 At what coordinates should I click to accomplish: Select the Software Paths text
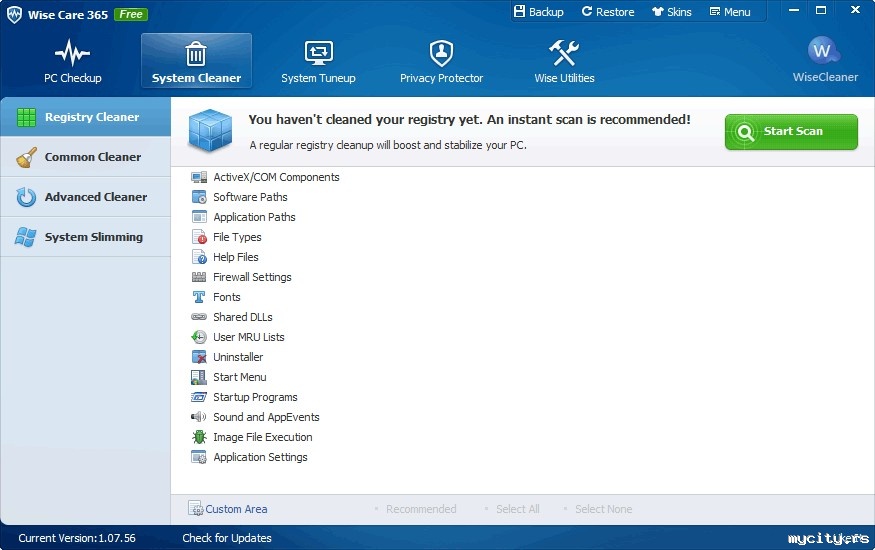250,197
